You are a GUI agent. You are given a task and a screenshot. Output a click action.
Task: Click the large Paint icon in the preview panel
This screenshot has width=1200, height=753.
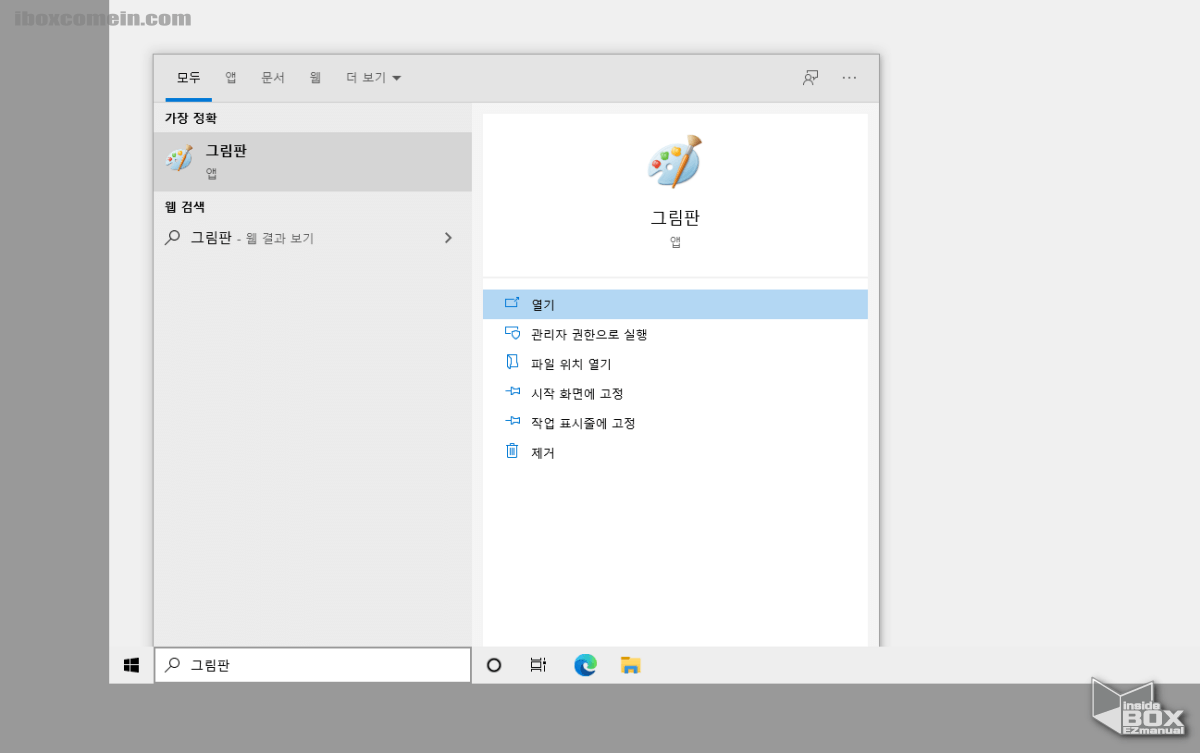(675, 160)
